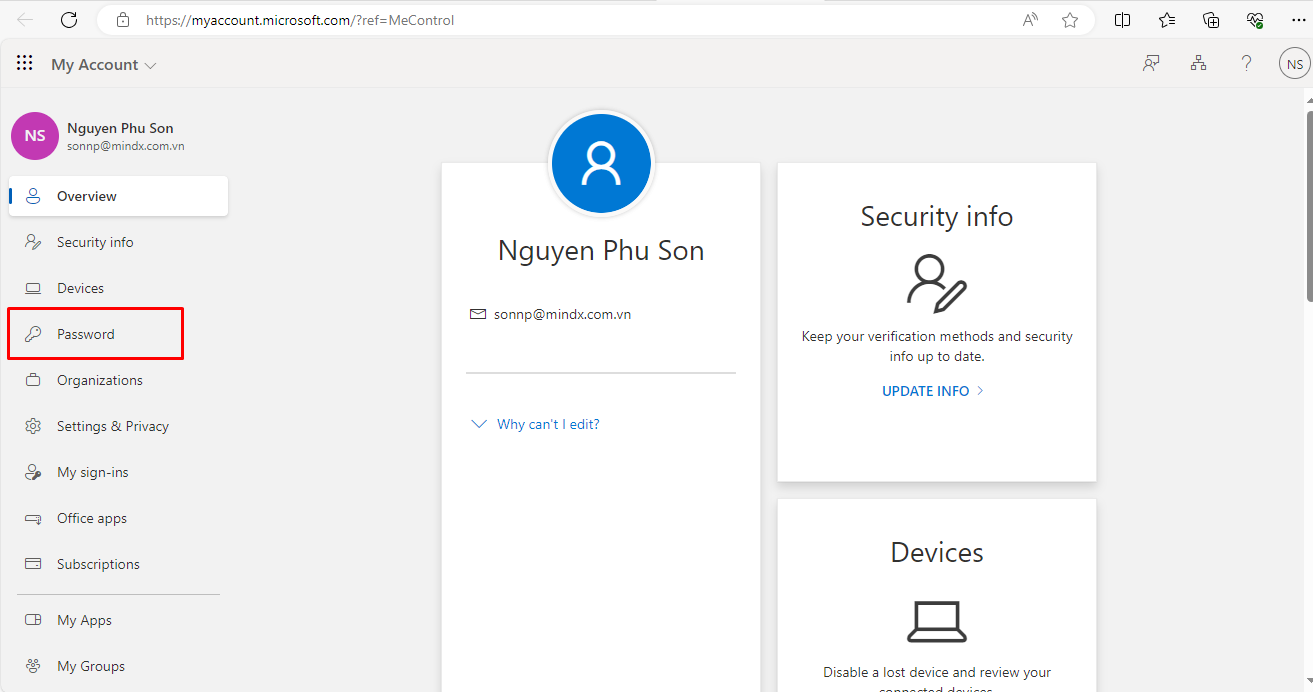Screen dimensions: 1313x692
Task: Open the app launcher waffle icon
Action: coord(25,64)
